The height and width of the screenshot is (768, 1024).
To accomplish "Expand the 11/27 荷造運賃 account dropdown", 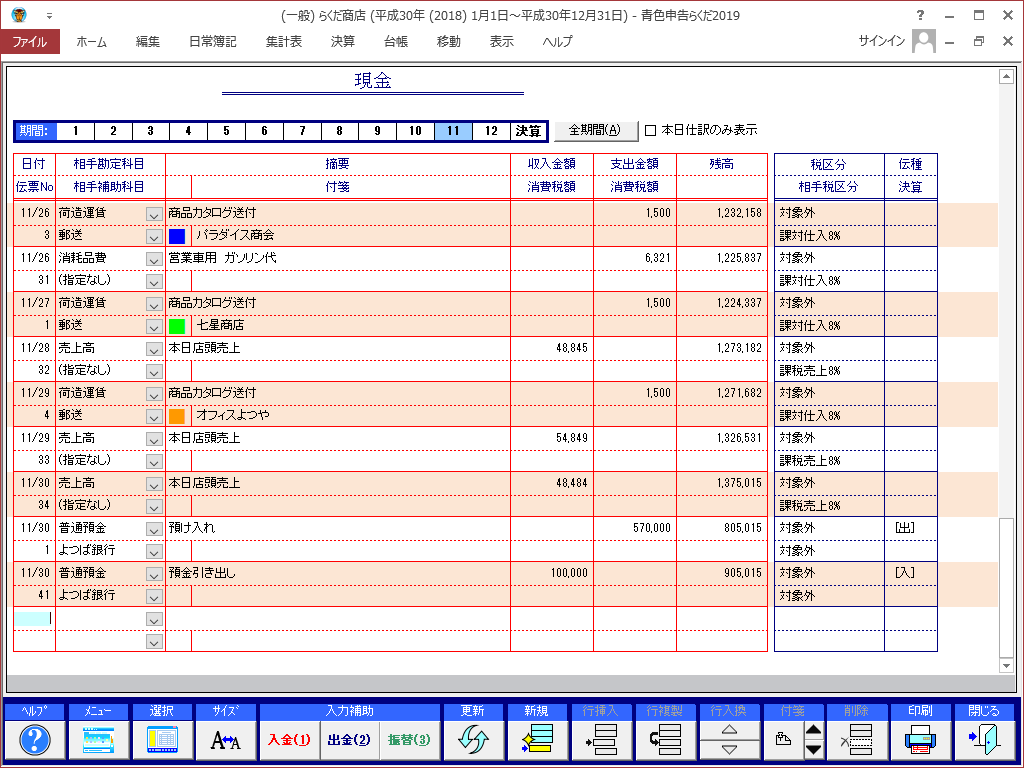I will pos(154,304).
